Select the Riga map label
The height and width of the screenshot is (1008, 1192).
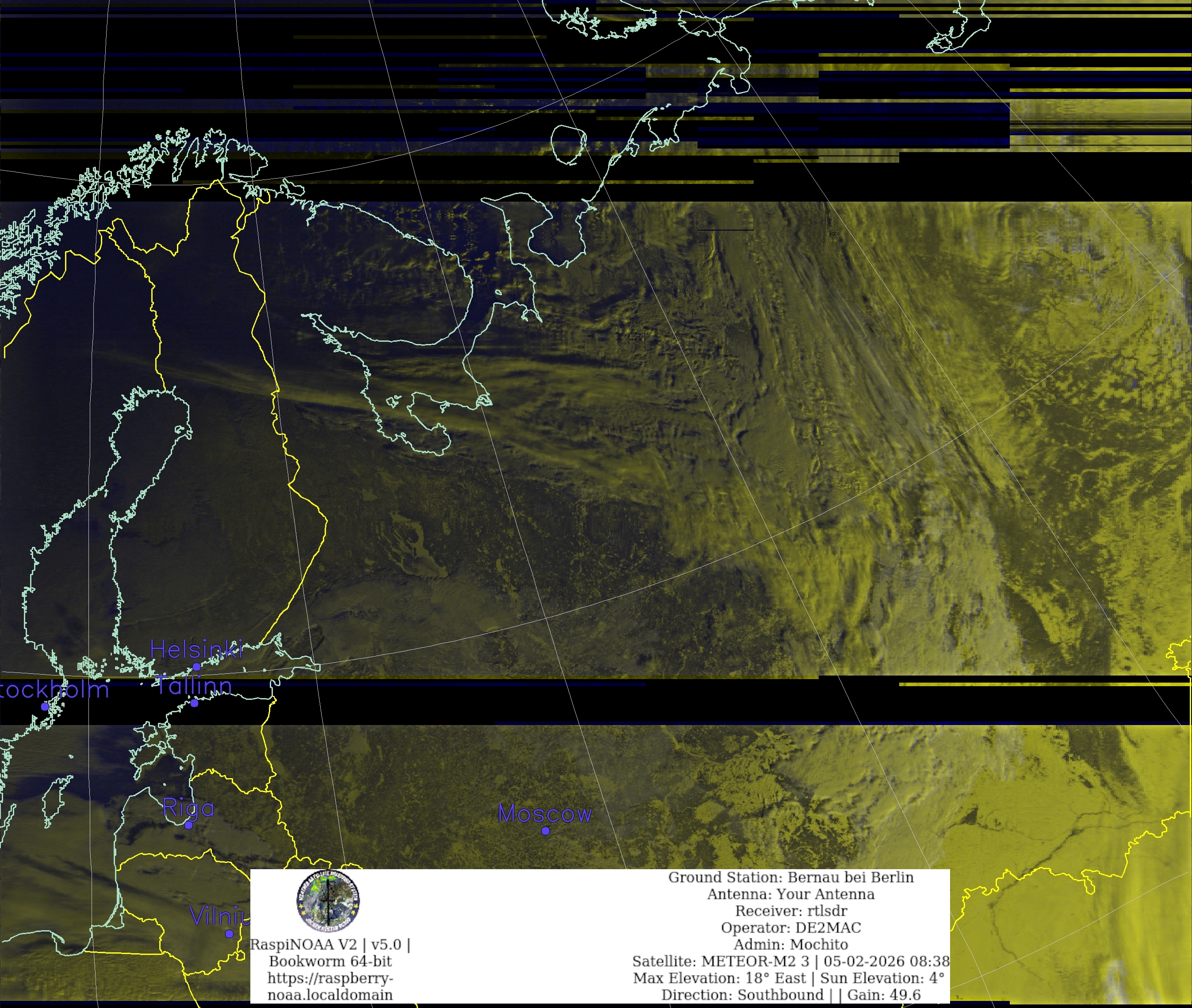[189, 808]
